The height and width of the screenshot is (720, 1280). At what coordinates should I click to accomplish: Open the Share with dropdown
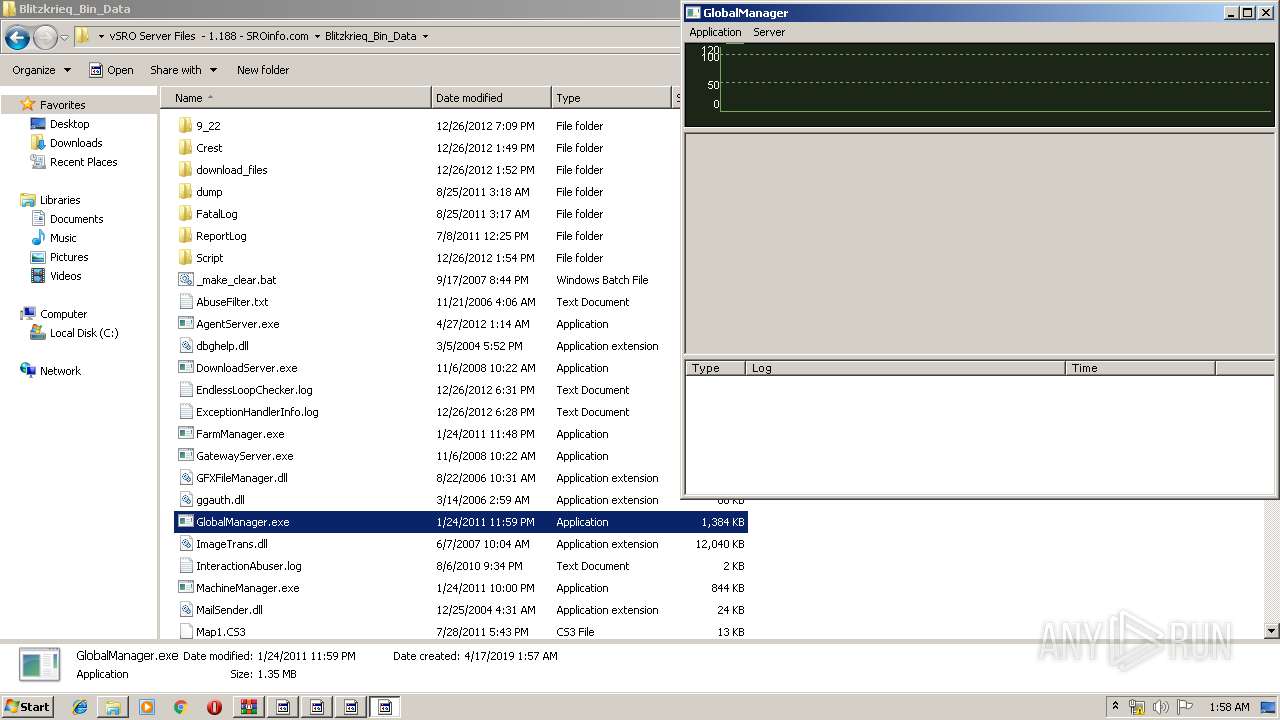coord(183,70)
